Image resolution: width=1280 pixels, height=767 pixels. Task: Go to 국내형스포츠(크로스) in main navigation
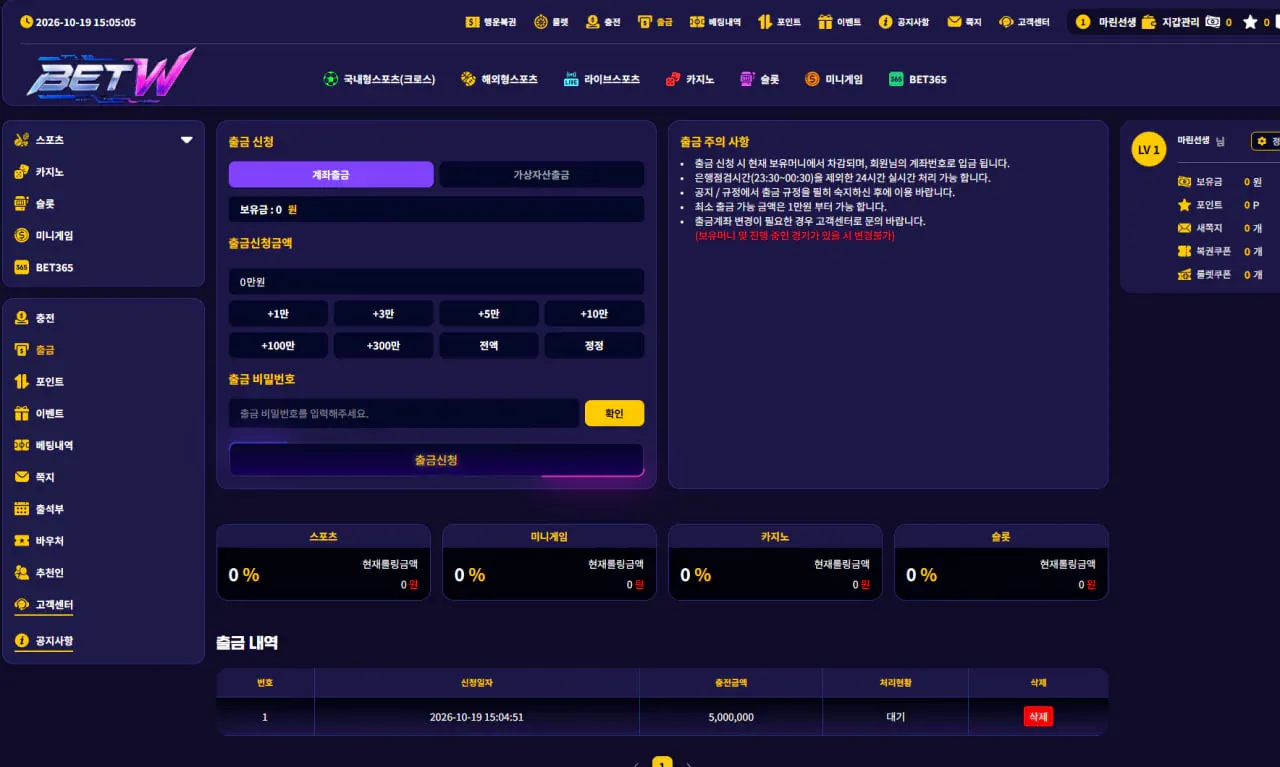coord(379,79)
